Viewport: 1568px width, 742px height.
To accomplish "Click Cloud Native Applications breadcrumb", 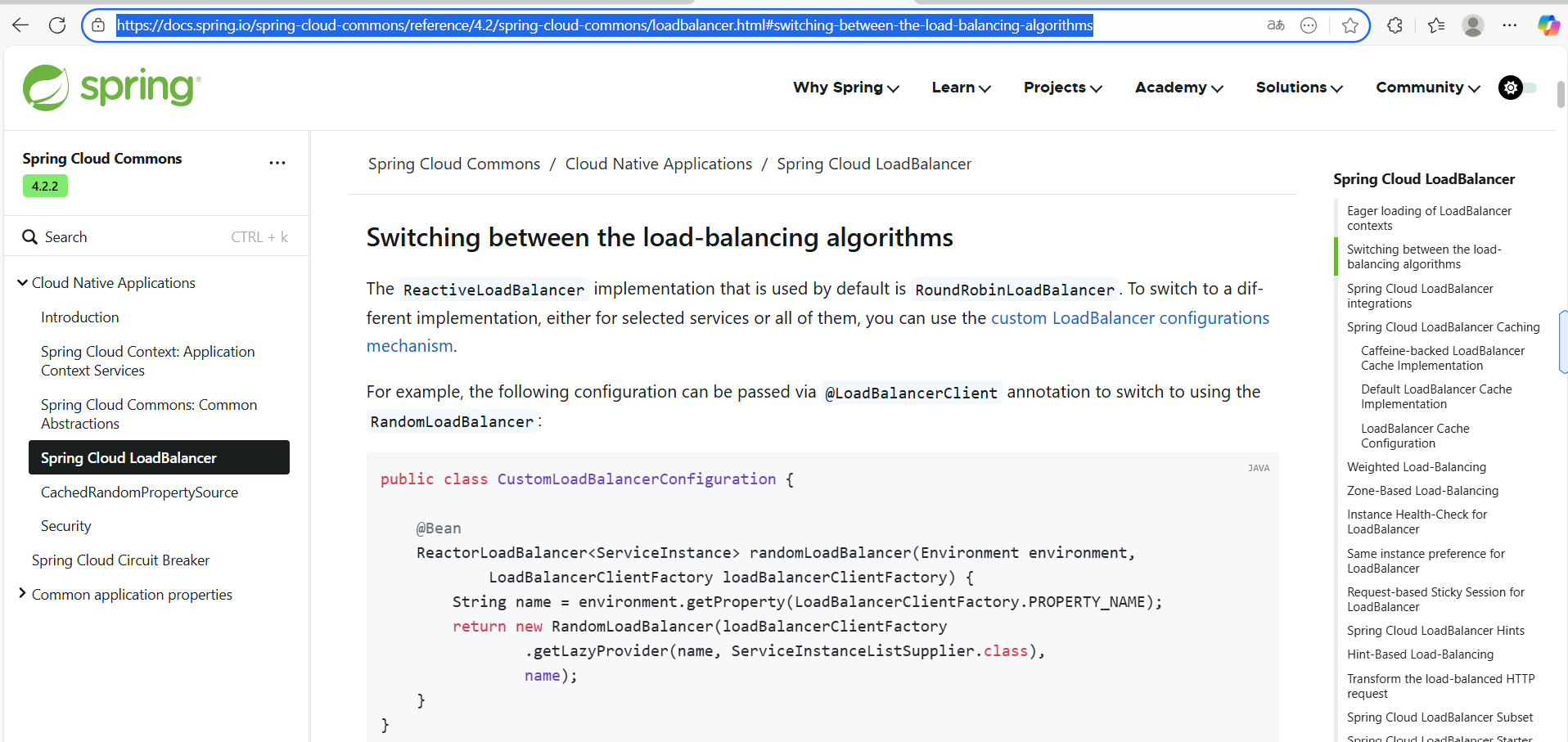I will pyautogui.click(x=659, y=164).
